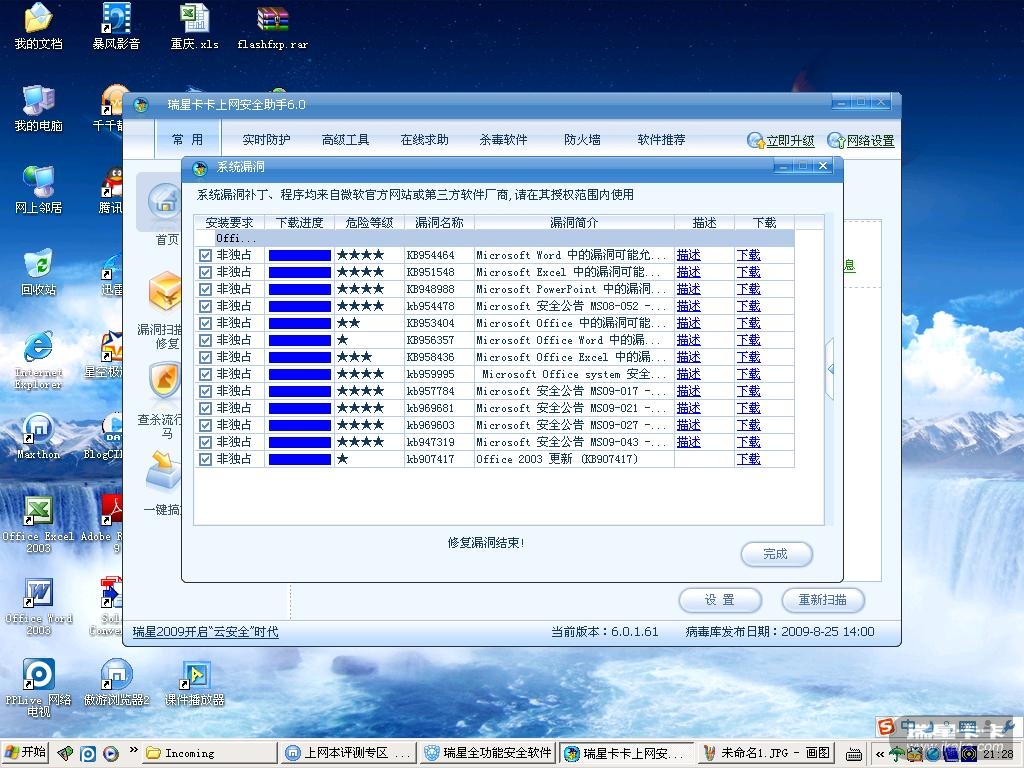Switch to 杀毒软件 tab

(503, 140)
